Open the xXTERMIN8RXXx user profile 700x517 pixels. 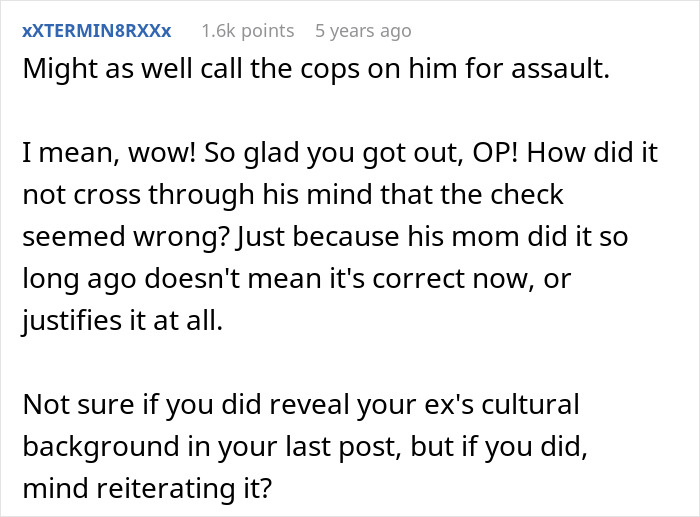click(99, 31)
